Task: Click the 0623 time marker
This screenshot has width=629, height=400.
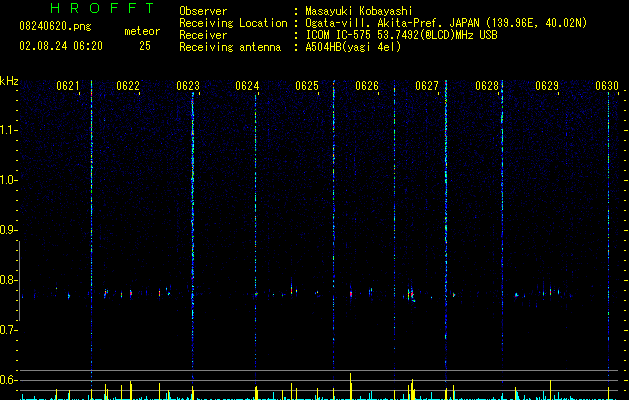Action: [188, 86]
